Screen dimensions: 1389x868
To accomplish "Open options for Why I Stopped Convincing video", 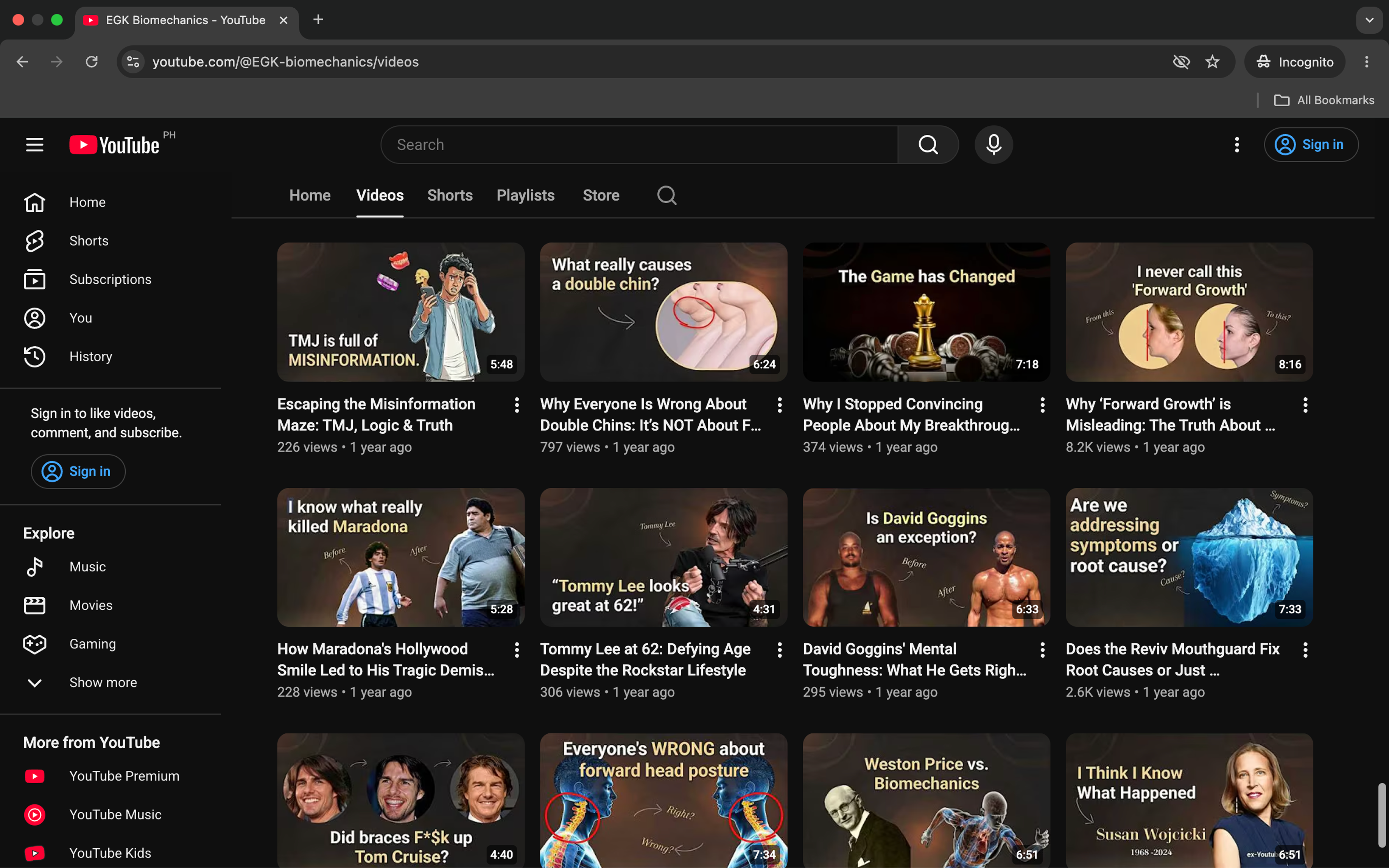I will click(1042, 405).
